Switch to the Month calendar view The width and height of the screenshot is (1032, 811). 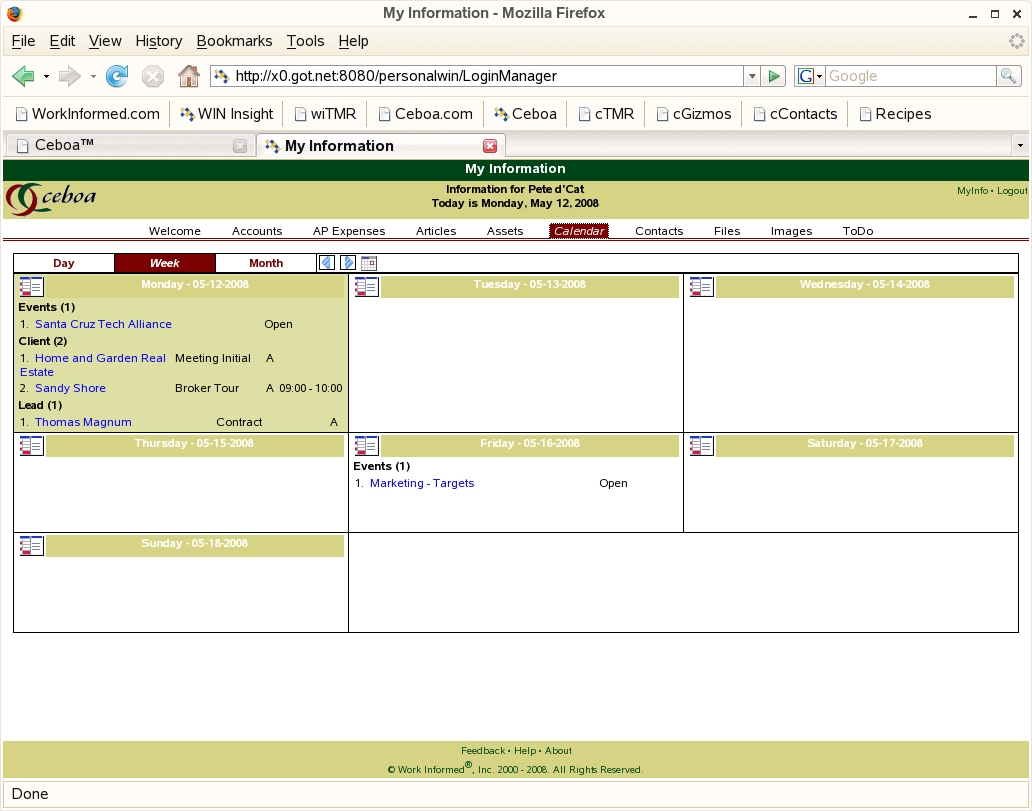tap(266, 263)
